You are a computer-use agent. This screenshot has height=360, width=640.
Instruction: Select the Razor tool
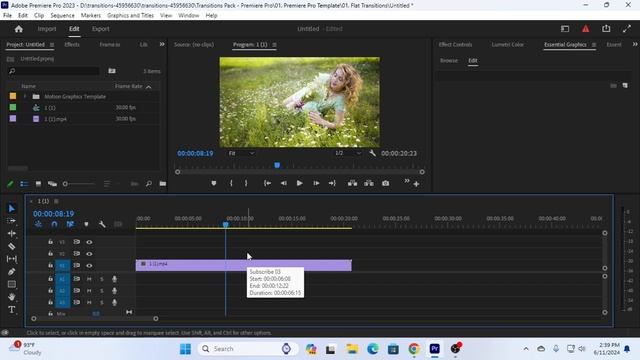pyautogui.click(x=12, y=246)
